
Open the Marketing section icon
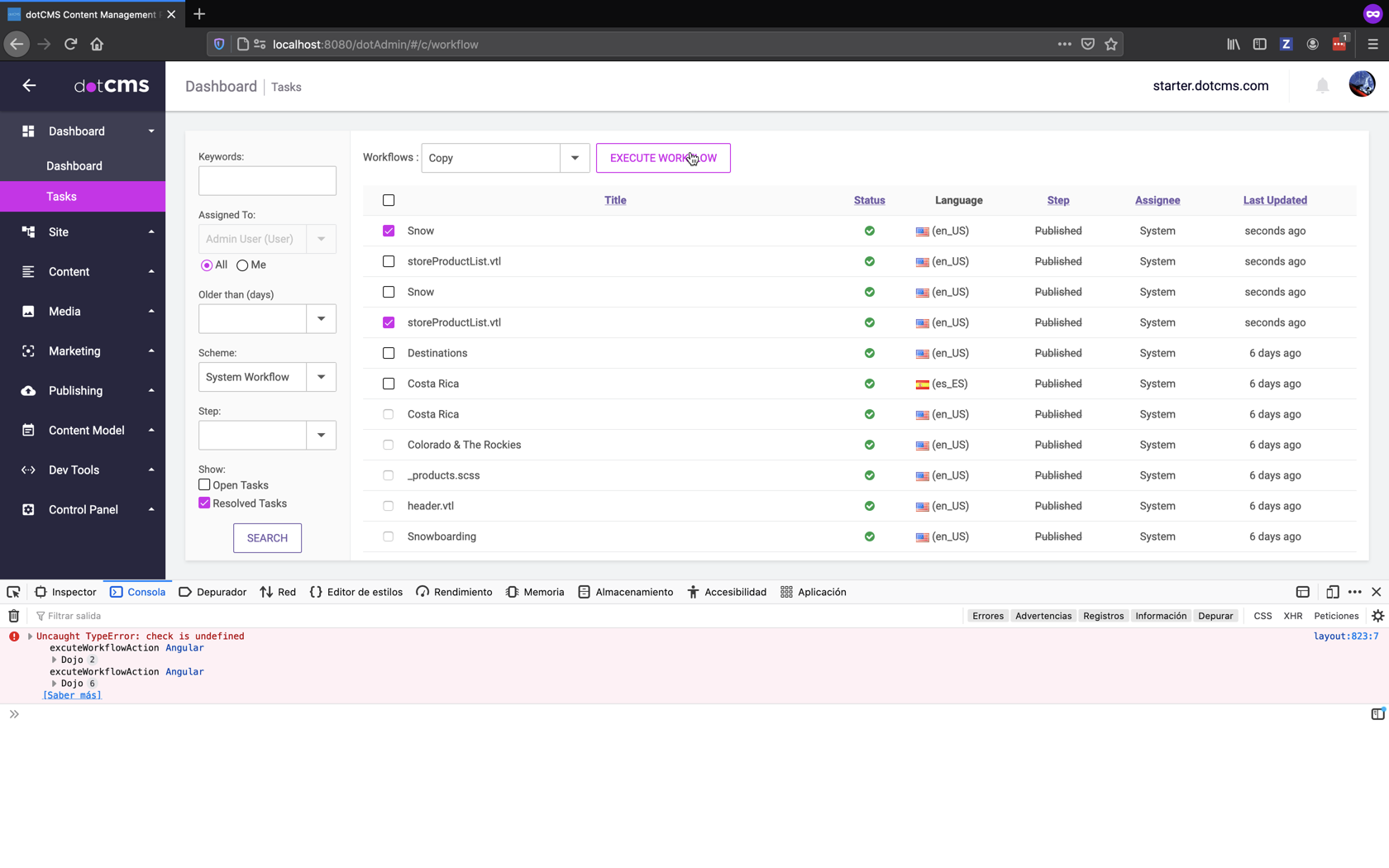[x=28, y=351]
